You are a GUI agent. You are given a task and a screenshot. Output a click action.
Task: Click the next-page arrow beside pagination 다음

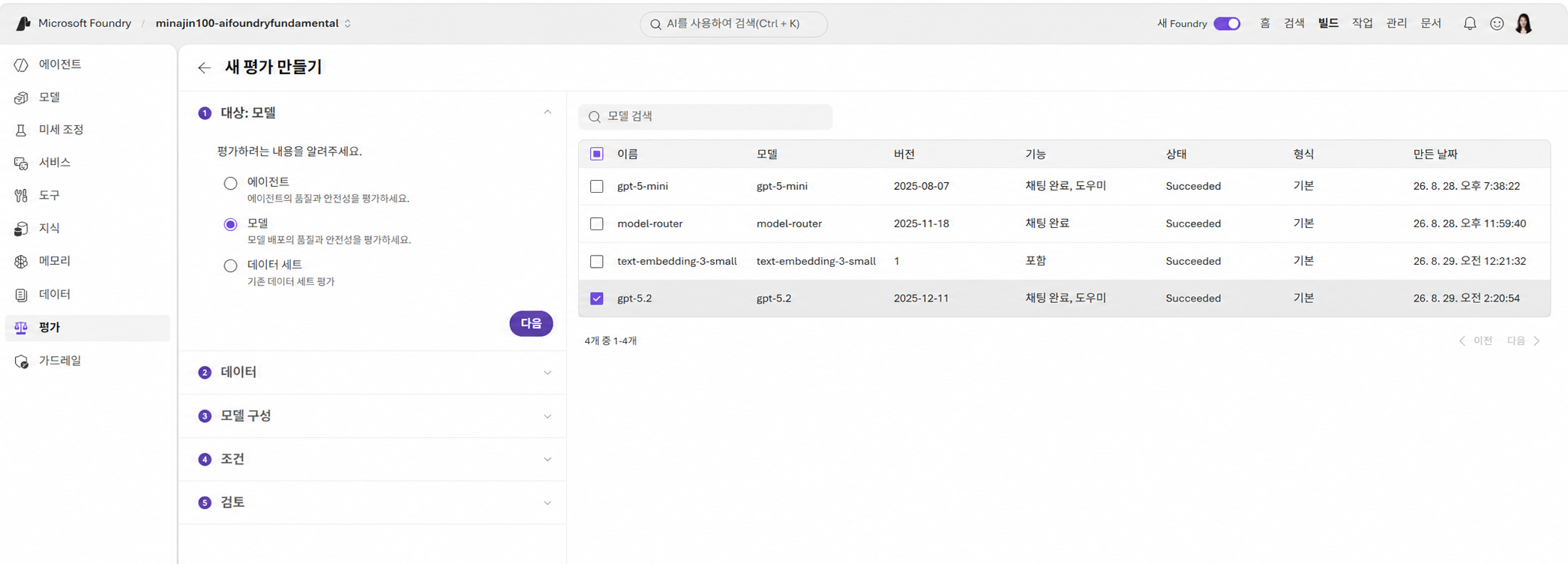click(x=1537, y=340)
